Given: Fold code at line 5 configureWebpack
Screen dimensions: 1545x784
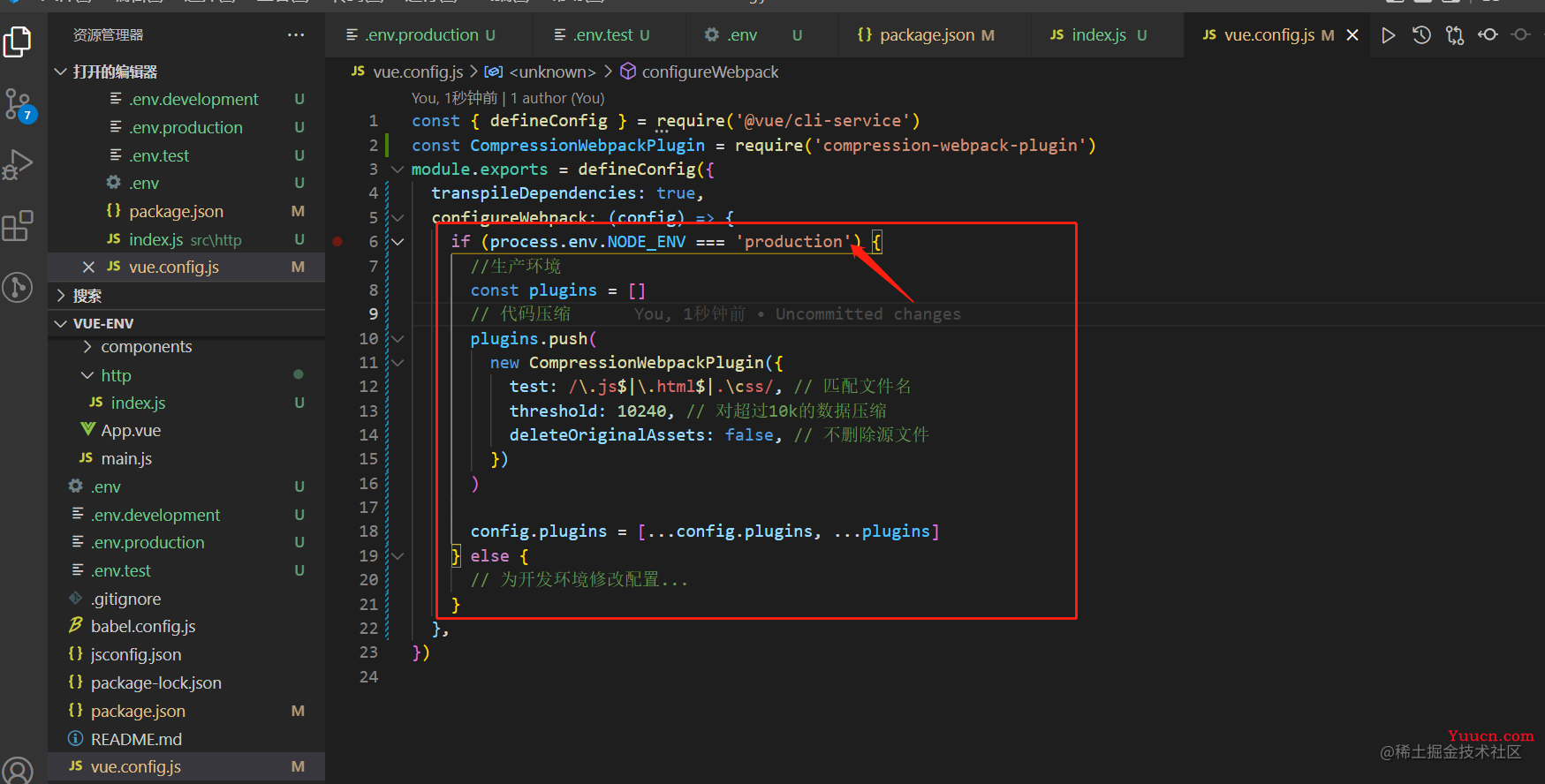Looking at the screenshot, I should click(x=398, y=217).
